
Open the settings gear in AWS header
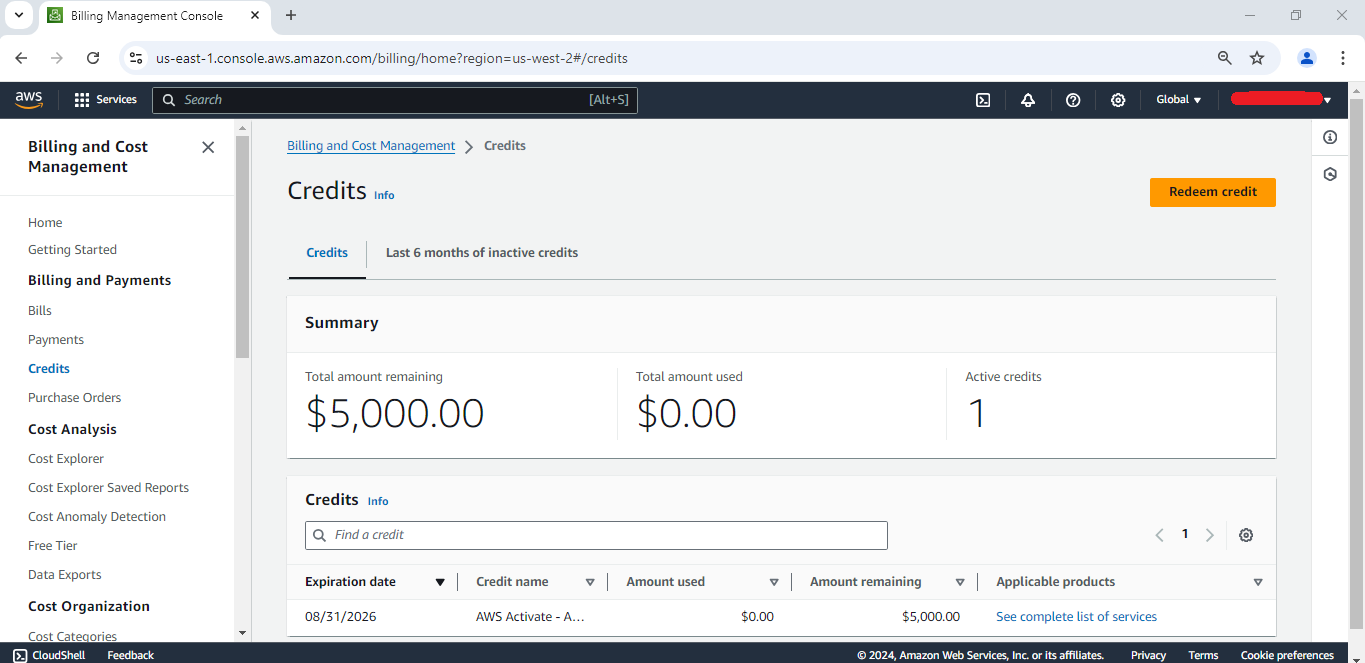[1118, 100]
